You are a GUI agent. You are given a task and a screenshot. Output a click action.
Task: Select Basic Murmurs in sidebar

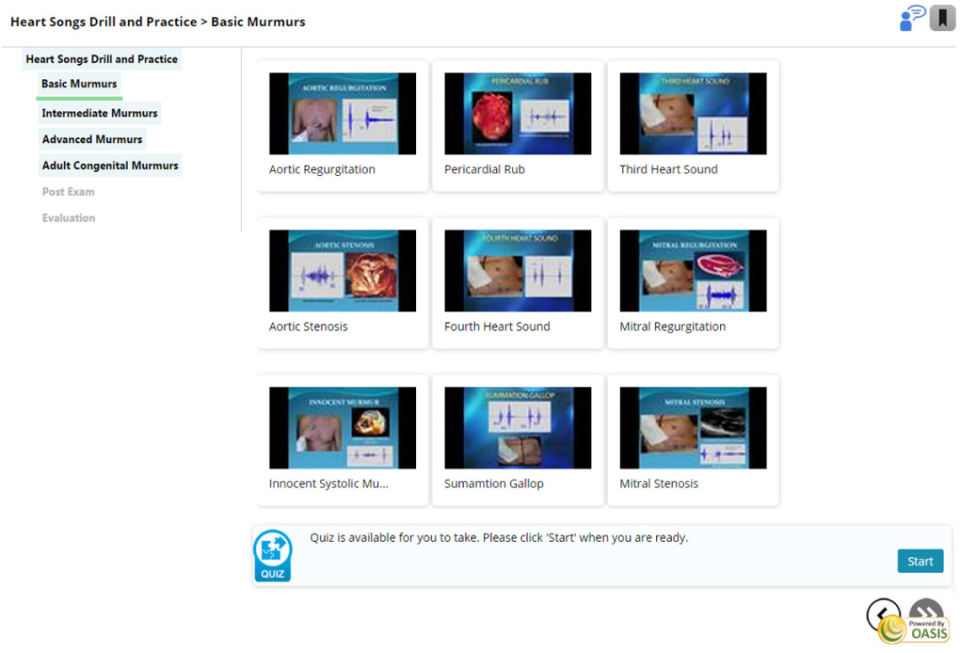point(79,84)
